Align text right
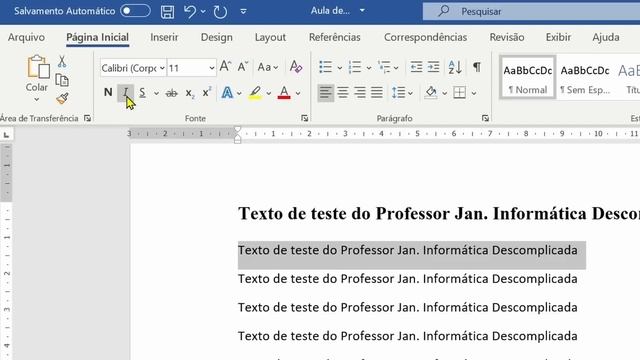Viewport: 640px width, 360px height. click(x=360, y=93)
